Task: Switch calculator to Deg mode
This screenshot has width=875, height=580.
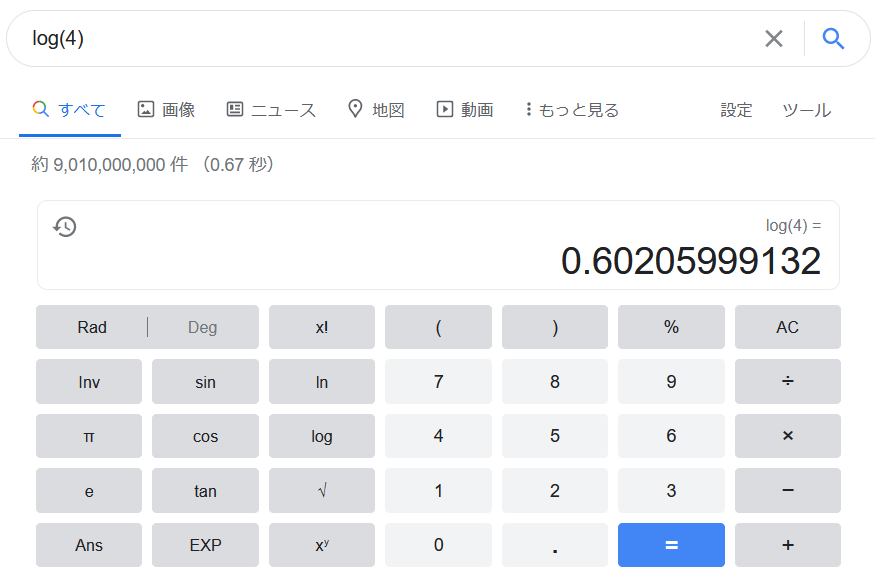Action: pyautogui.click(x=203, y=327)
